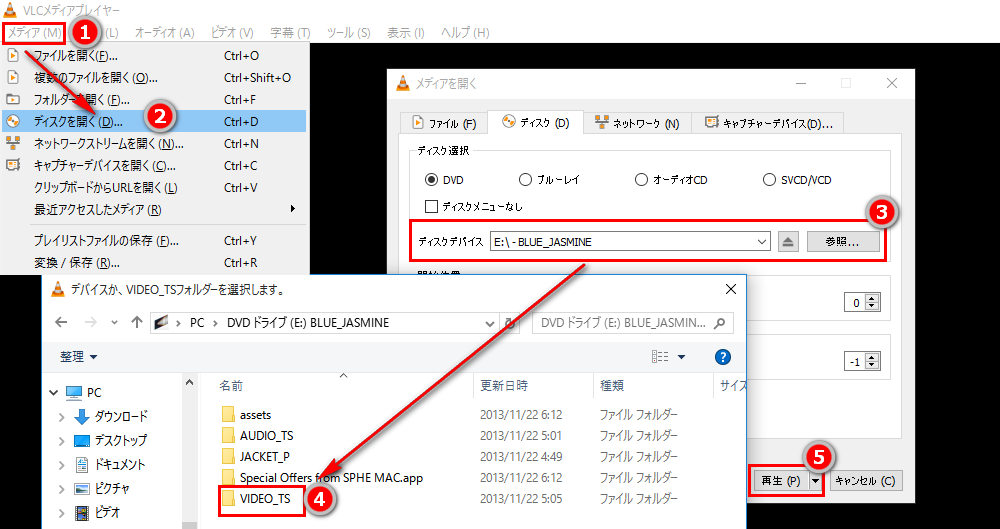The height and width of the screenshot is (529, 1000).
Task: Click the up arrow navigation icon
Action: [x=137, y=323]
